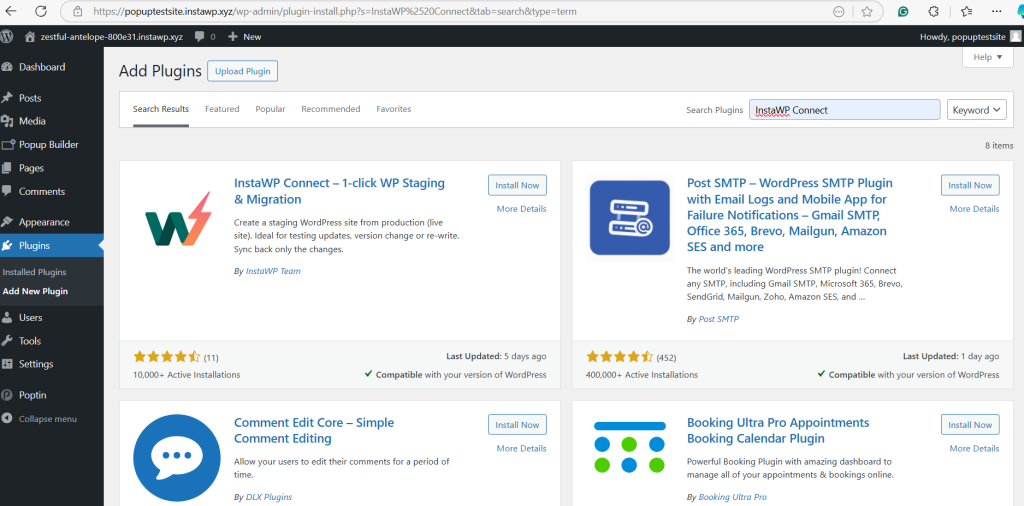
Task: Bookmark page with star icon
Action: 867,11
